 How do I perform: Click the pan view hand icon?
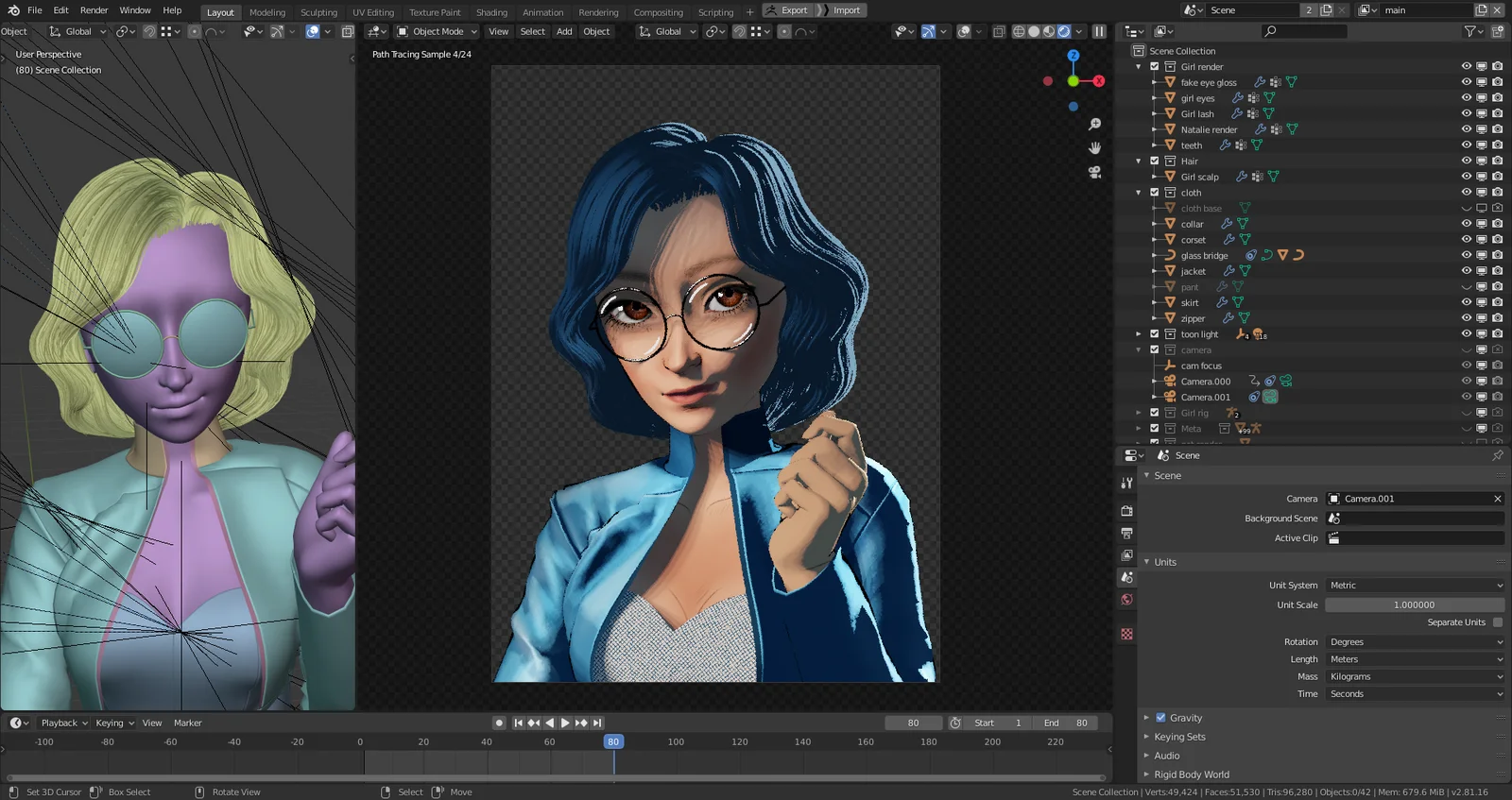[x=1094, y=148]
